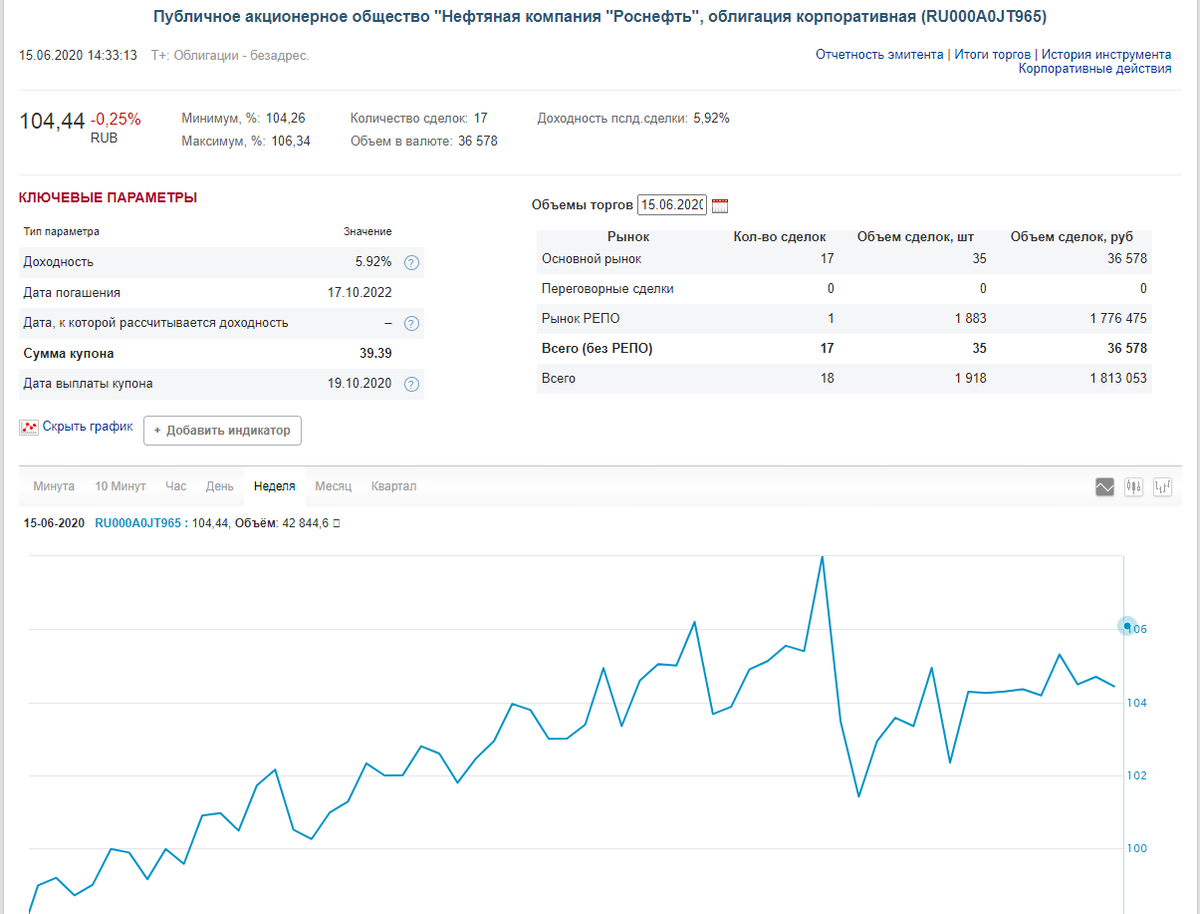Select the Неделя interval tab
Viewport: 1200px width, 914px height.
pos(275,486)
